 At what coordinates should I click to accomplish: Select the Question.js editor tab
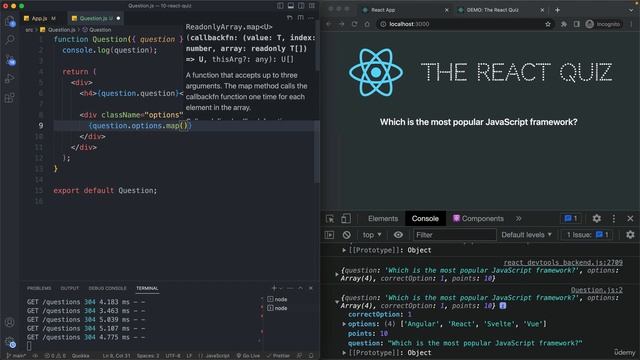coord(96,18)
